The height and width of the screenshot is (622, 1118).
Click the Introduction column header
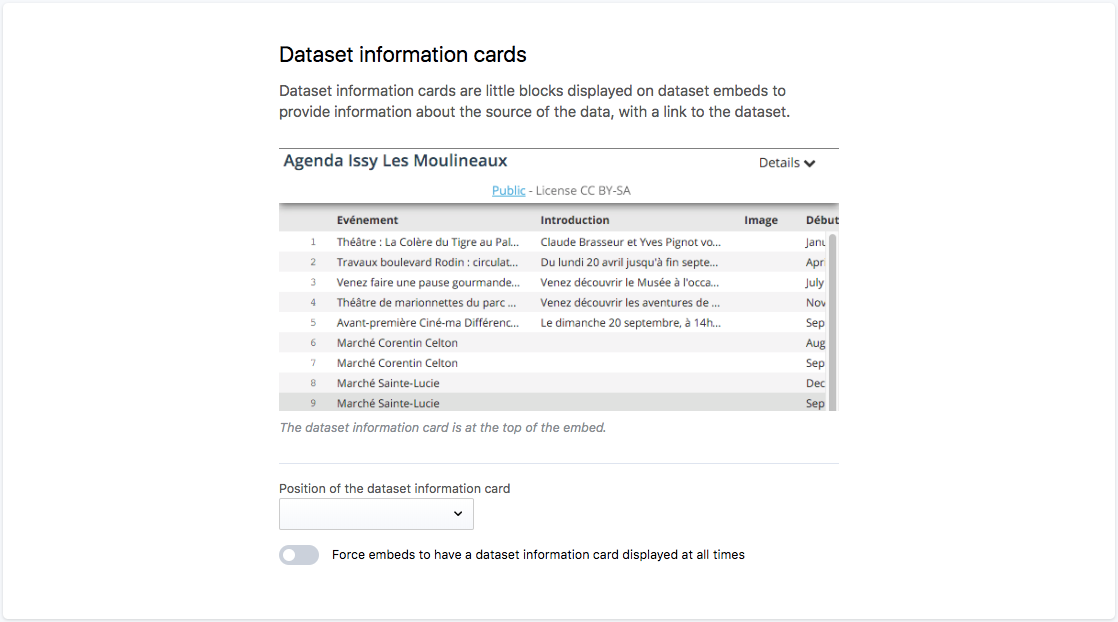click(575, 220)
